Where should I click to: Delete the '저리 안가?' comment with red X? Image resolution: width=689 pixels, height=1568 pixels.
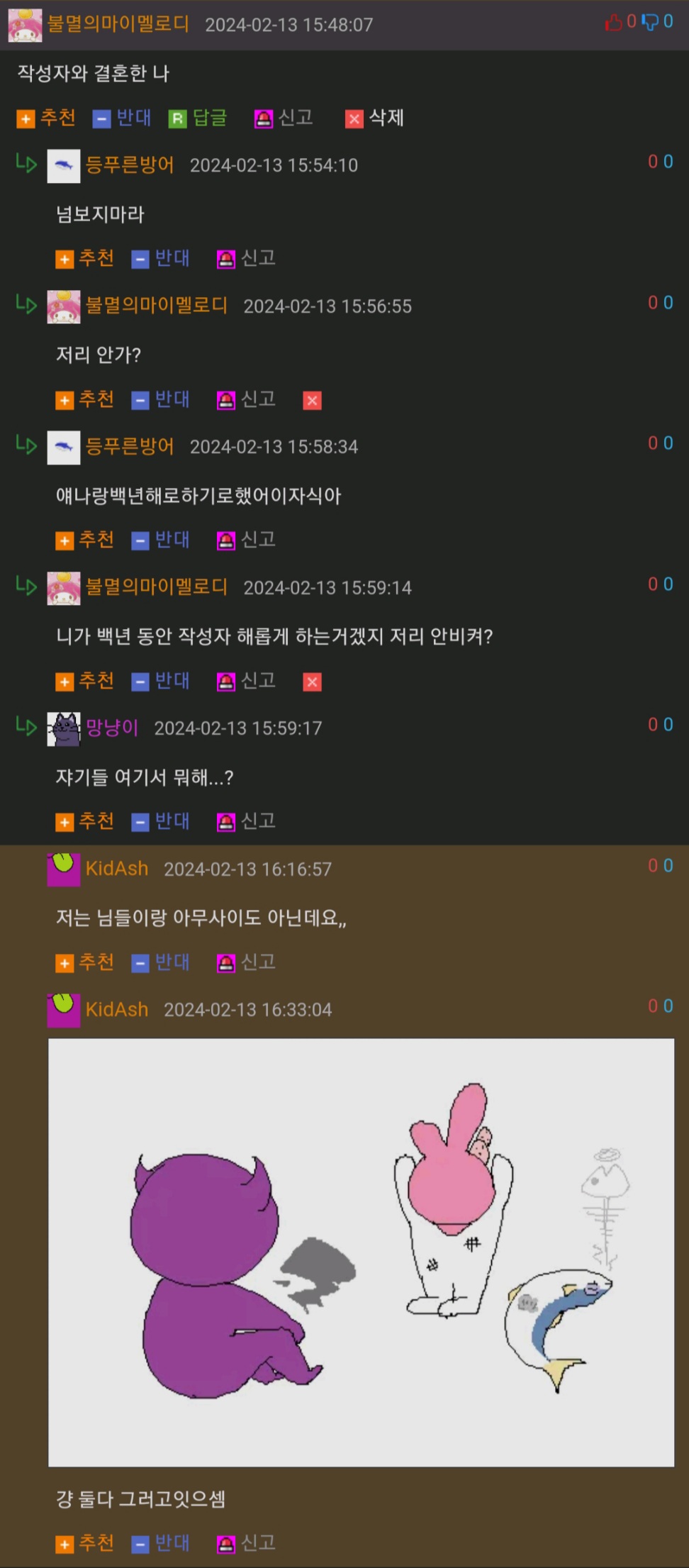[x=312, y=401]
